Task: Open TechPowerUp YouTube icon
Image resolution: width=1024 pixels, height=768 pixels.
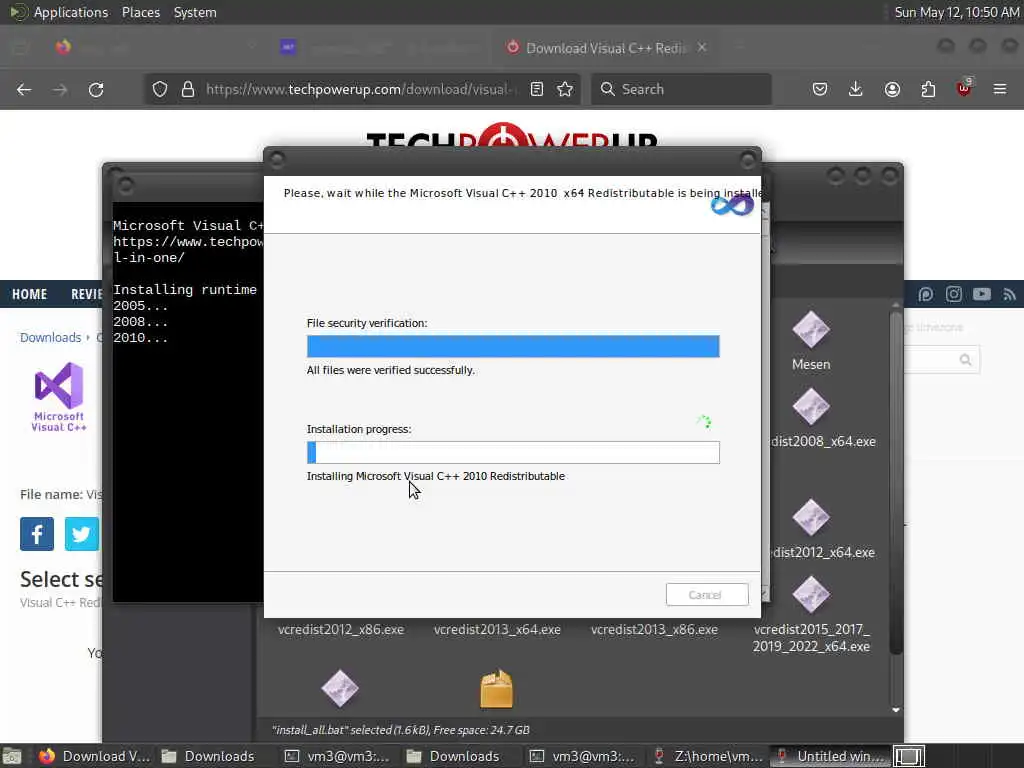Action: click(982, 295)
